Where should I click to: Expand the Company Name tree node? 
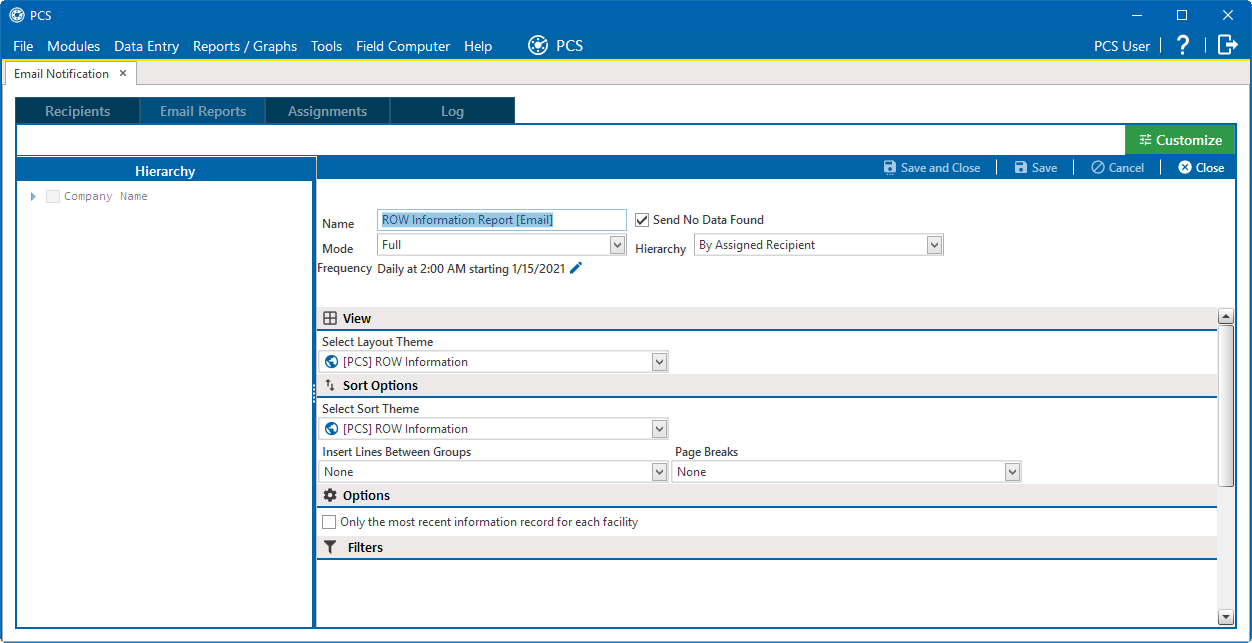(x=33, y=197)
